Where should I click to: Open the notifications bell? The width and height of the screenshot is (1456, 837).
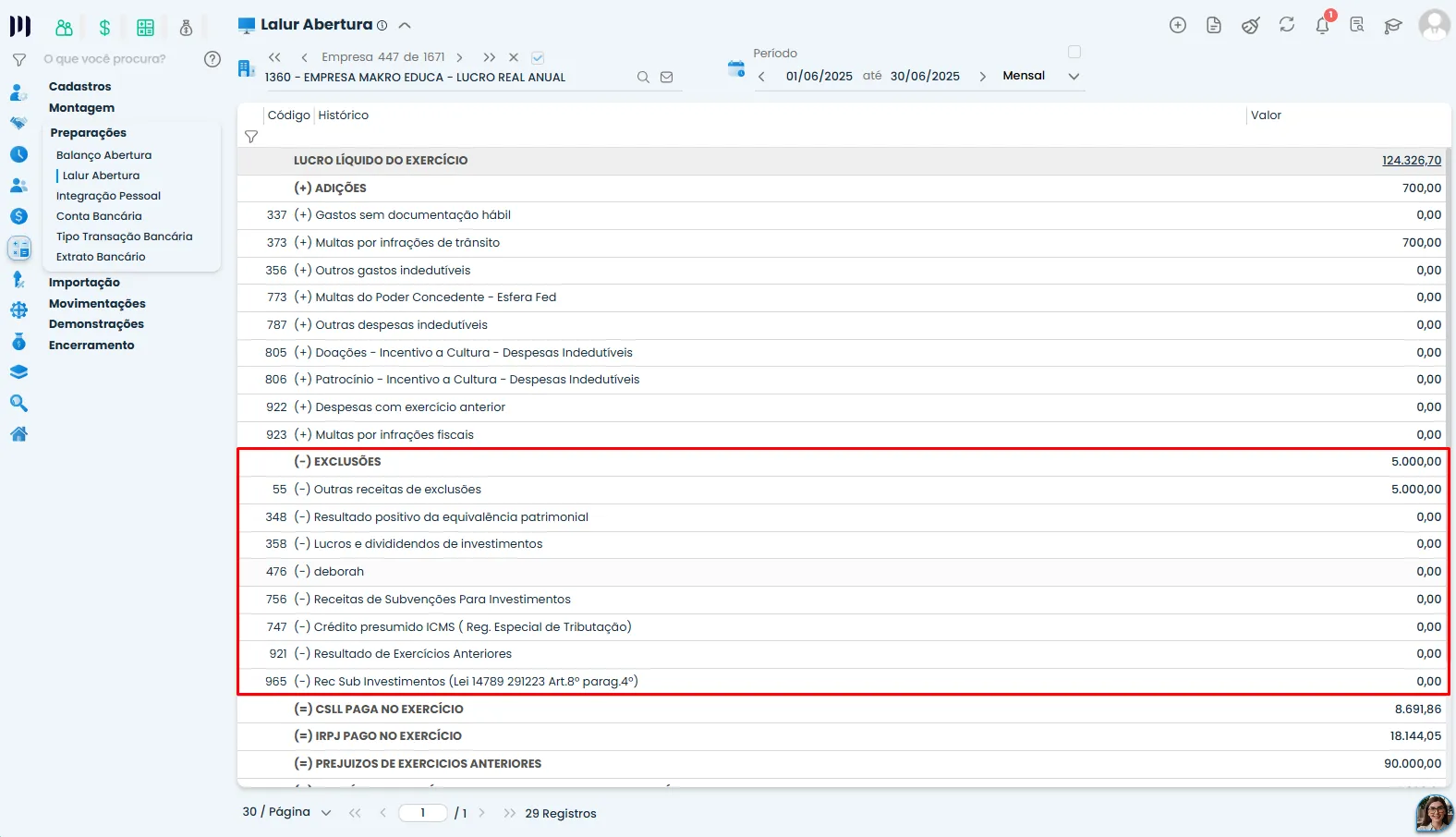coord(1323,25)
